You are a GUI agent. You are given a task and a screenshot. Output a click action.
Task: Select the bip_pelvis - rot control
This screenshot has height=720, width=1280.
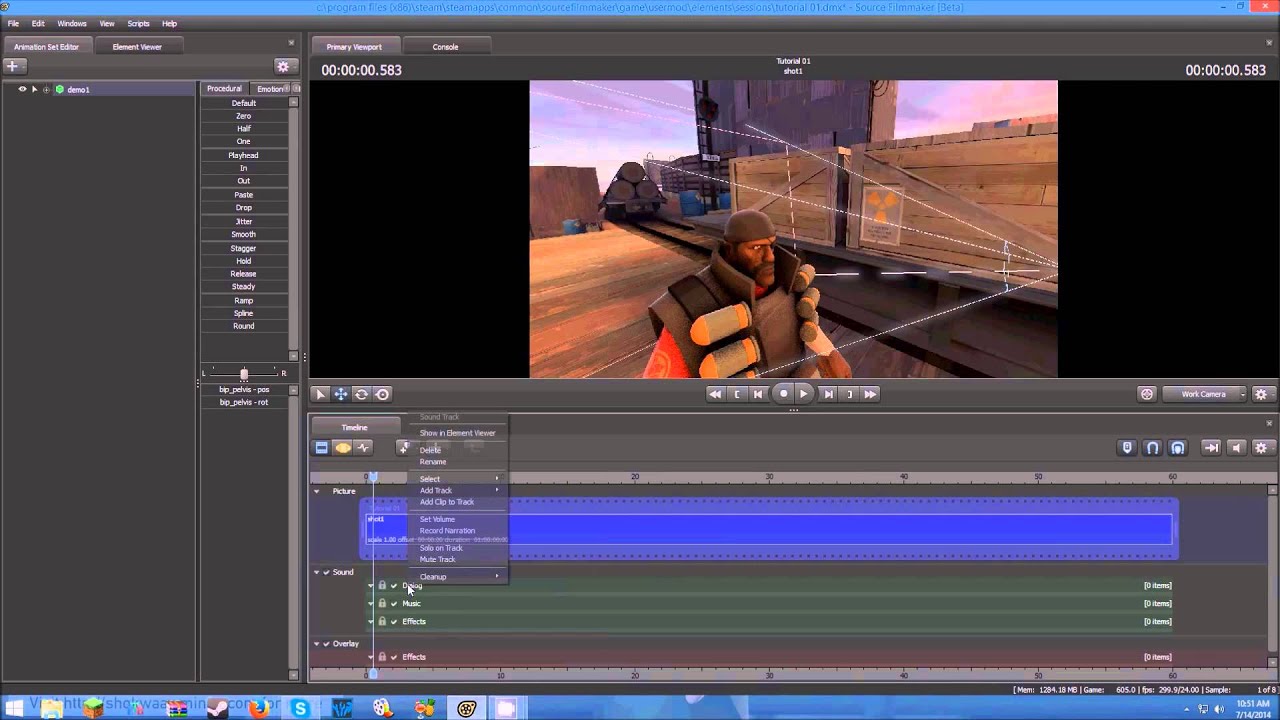coord(244,403)
